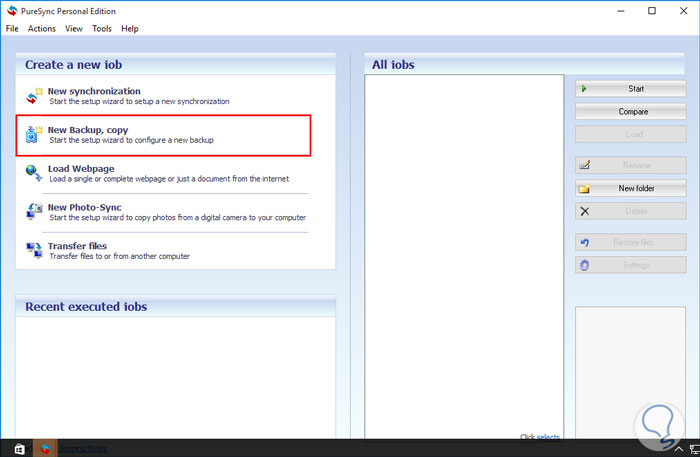Click the New Photo-Sync camera icon
Image resolution: width=700 pixels, height=457 pixels.
[34, 212]
